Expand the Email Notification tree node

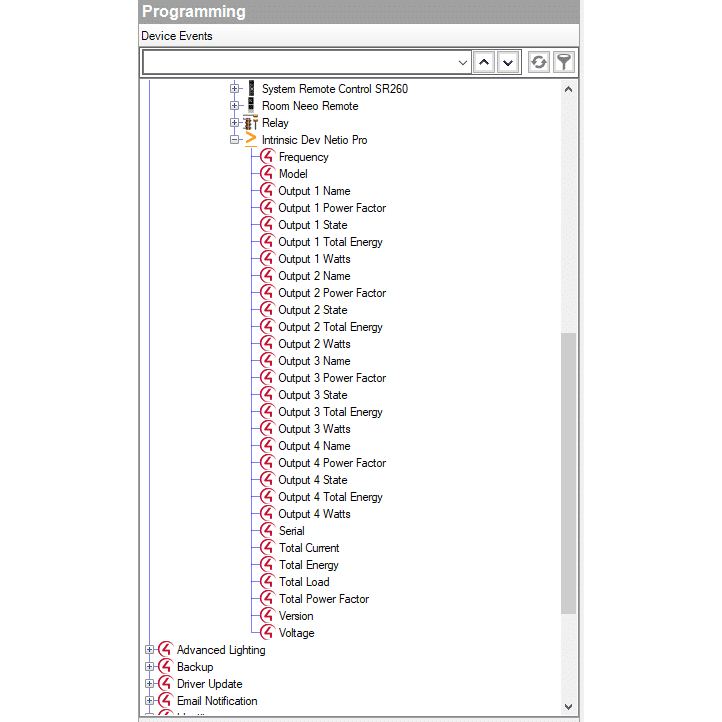(150, 701)
